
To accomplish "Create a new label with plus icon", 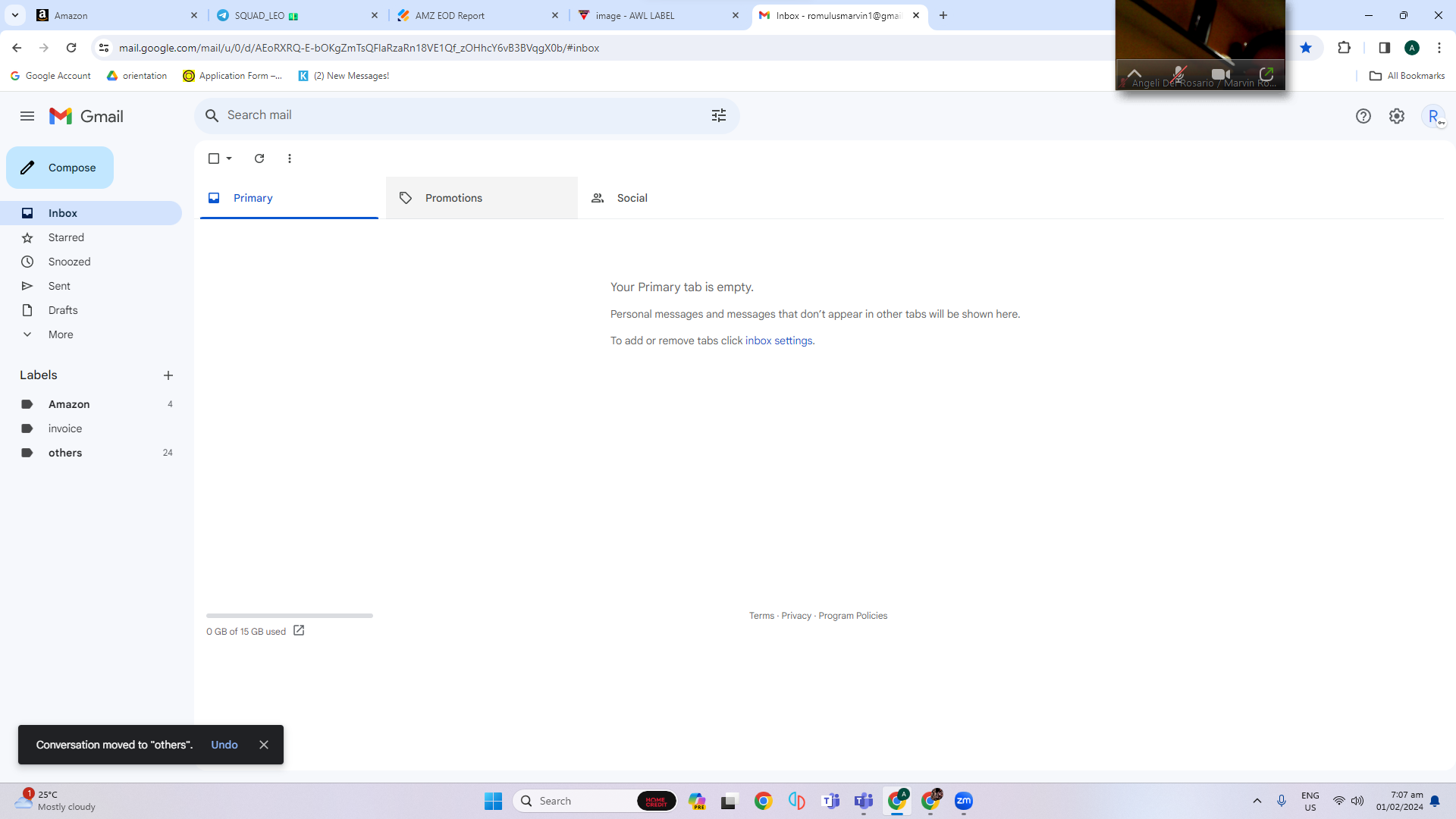I will 168,375.
